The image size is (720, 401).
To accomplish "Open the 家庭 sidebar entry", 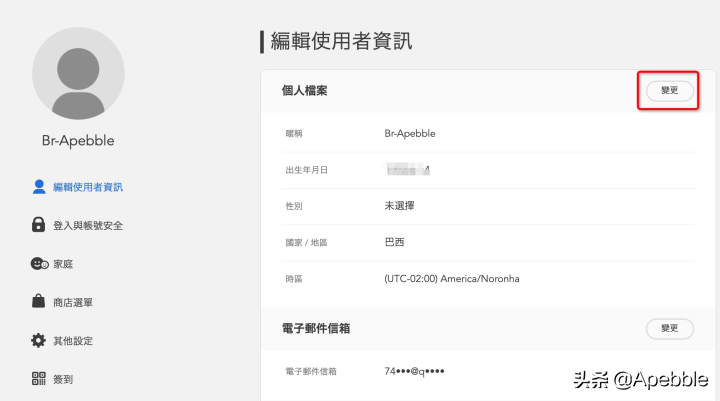I will (63, 264).
